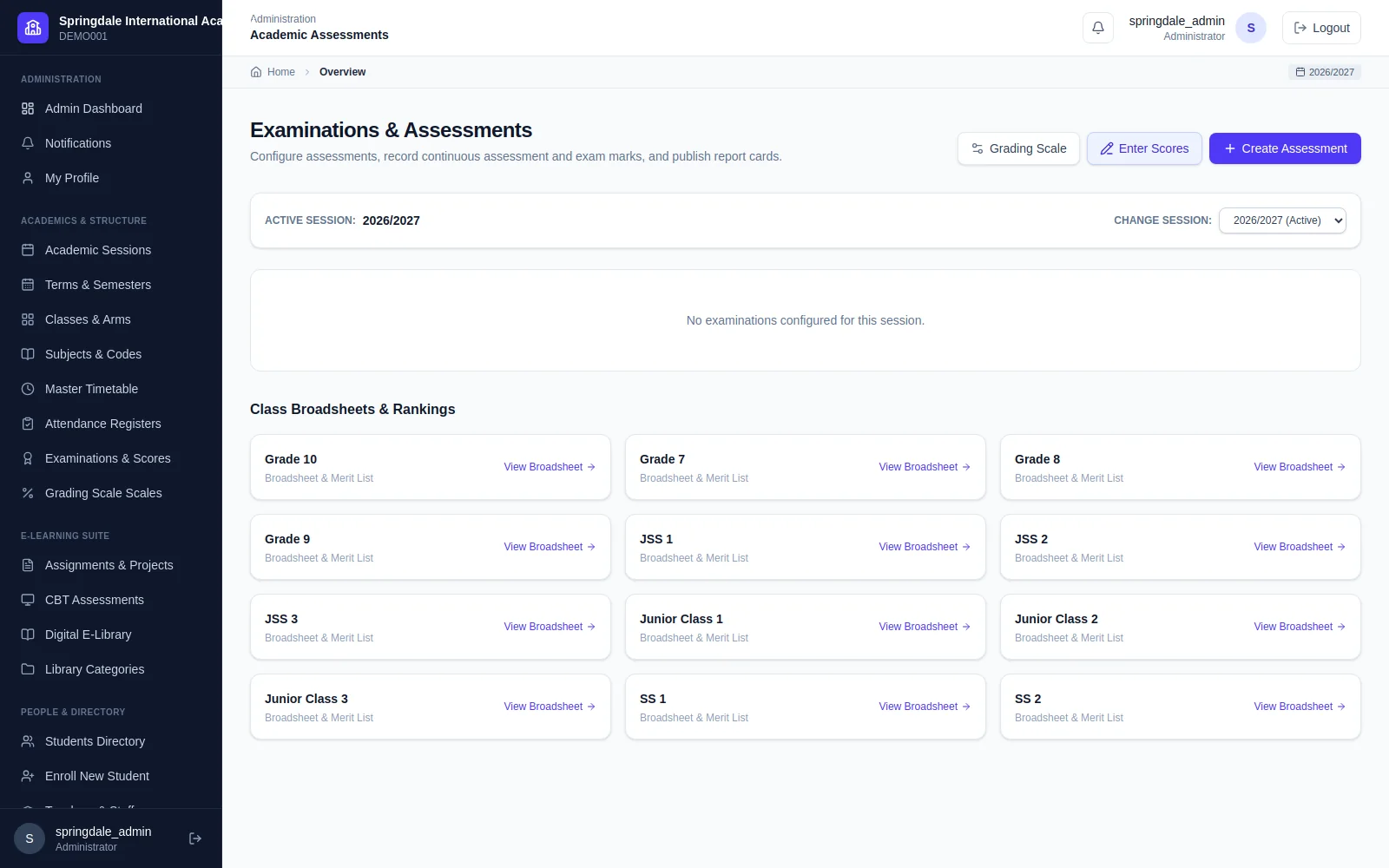
Task: Click the Enroll New Student icon
Action: click(x=28, y=776)
